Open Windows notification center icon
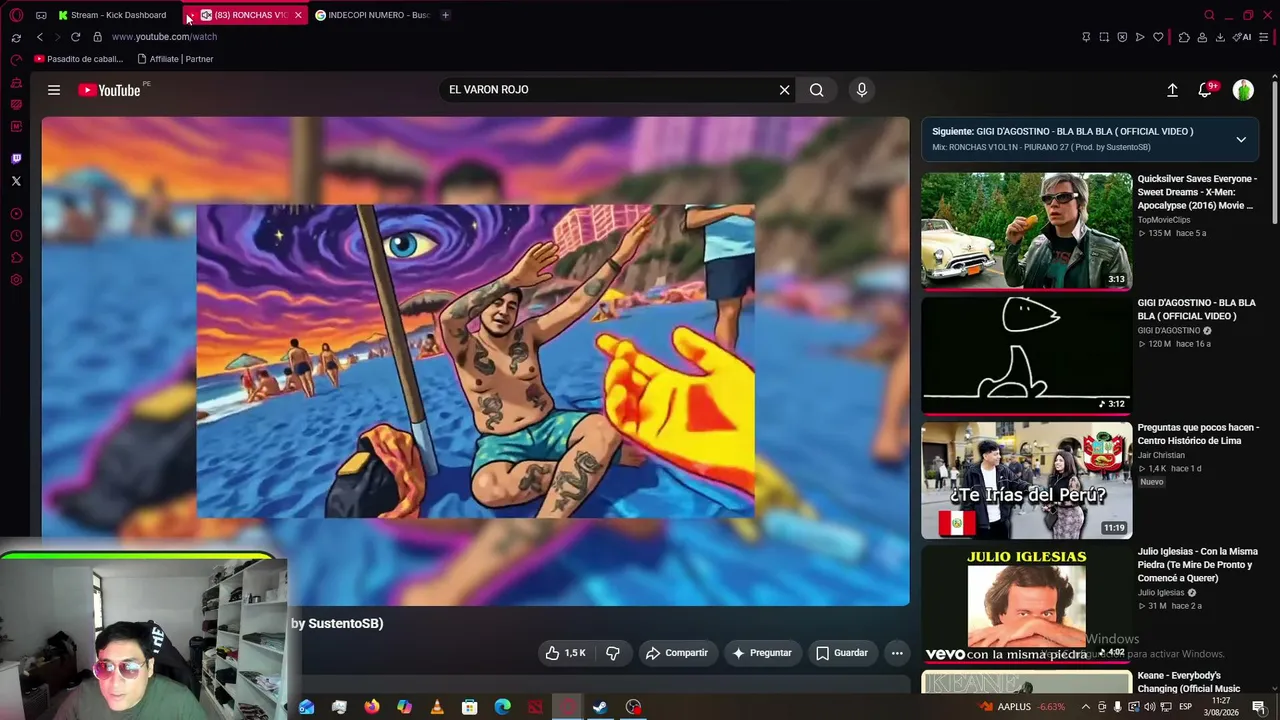The image size is (1280, 720). (1259, 707)
